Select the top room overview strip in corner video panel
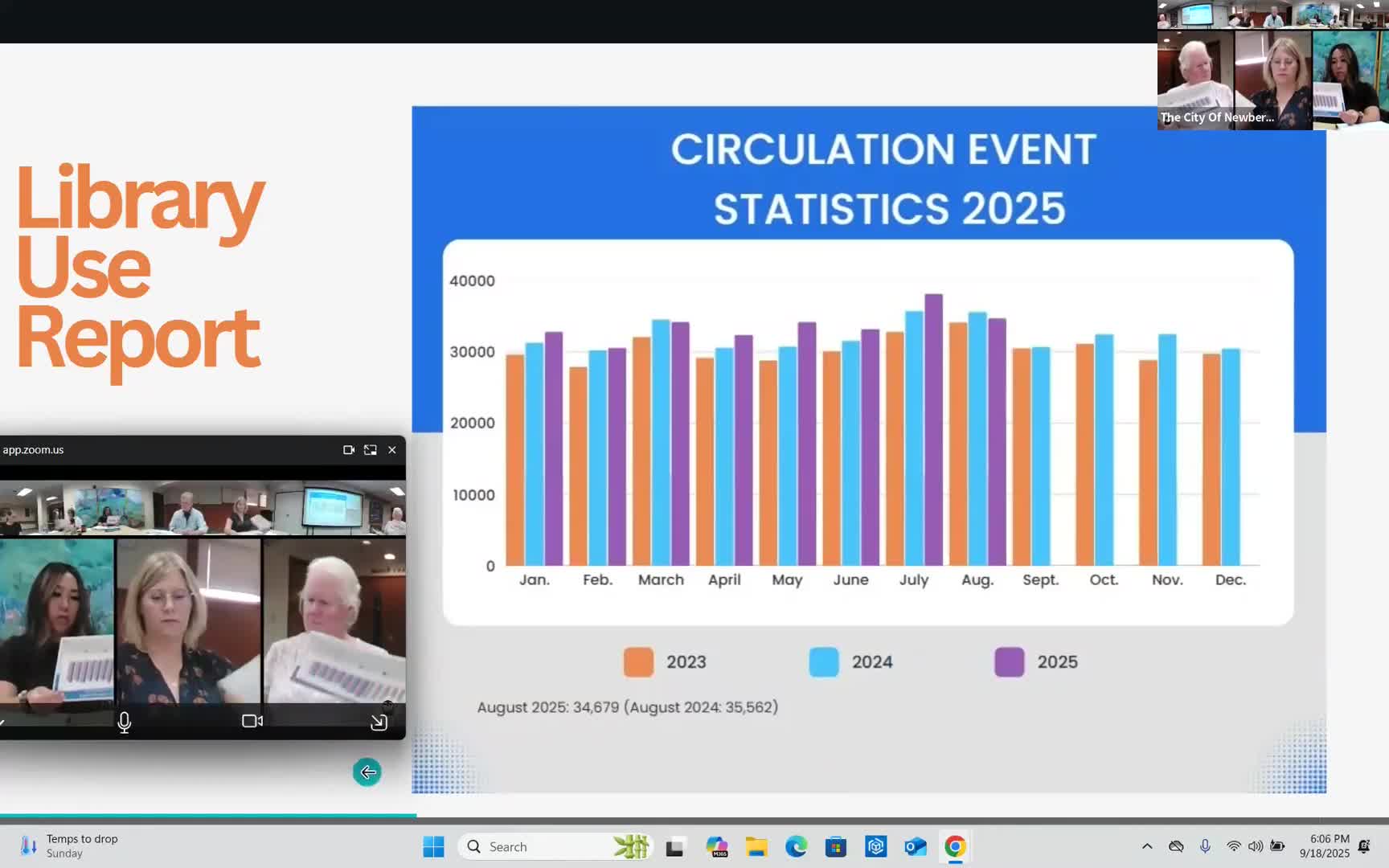The height and width of the screenshot is (868, 1389). (x=1273, y=14)
